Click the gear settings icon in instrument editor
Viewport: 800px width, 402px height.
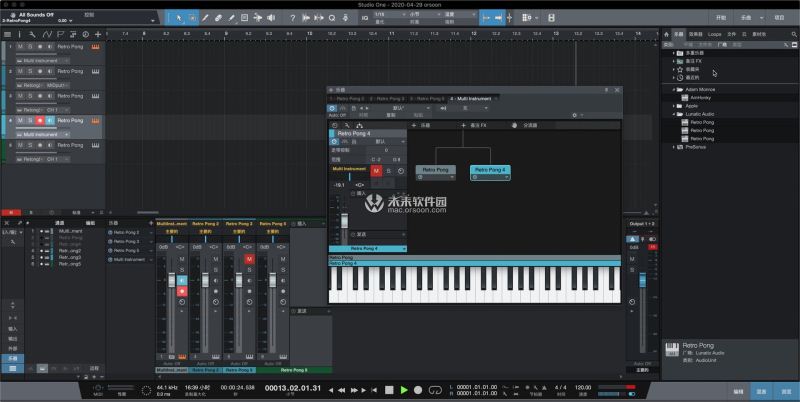pos(574,115)
